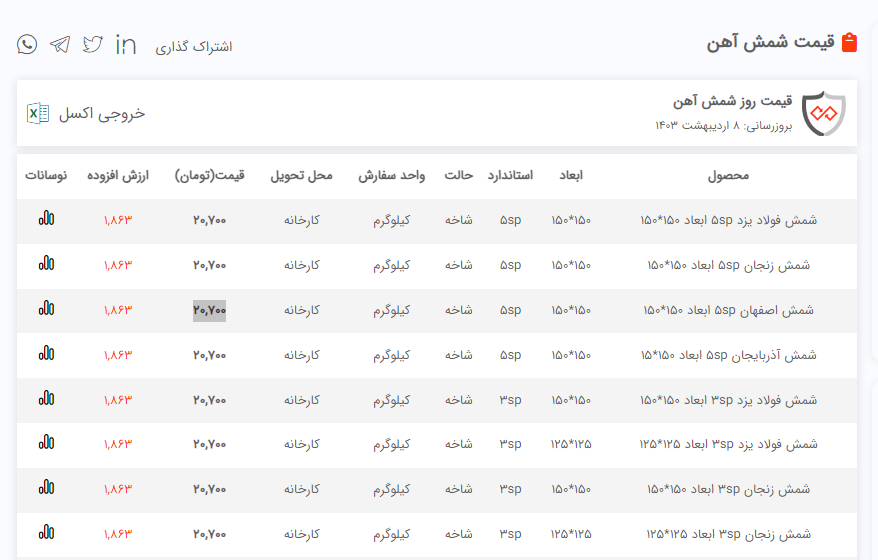Share page via Telegram icon
The image size is (878, 560).
pos(60,44)
